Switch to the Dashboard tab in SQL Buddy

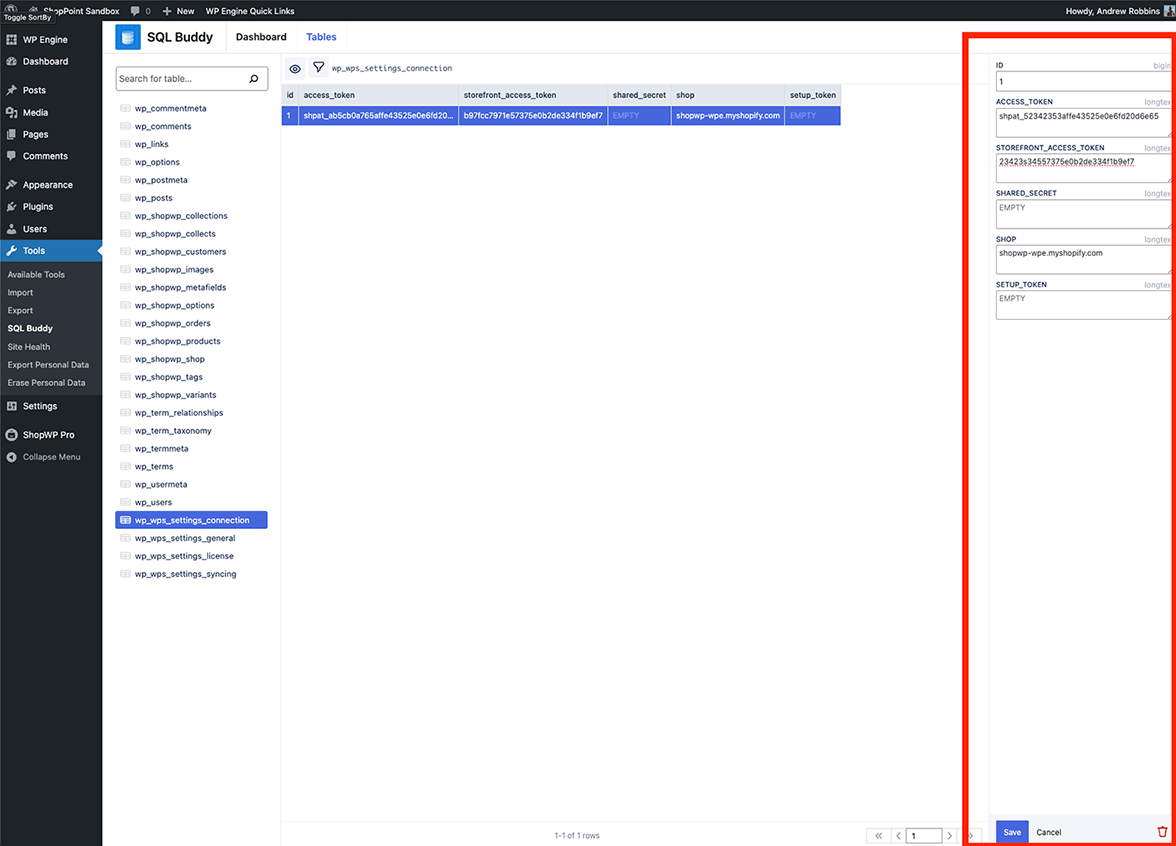[261, 37]
